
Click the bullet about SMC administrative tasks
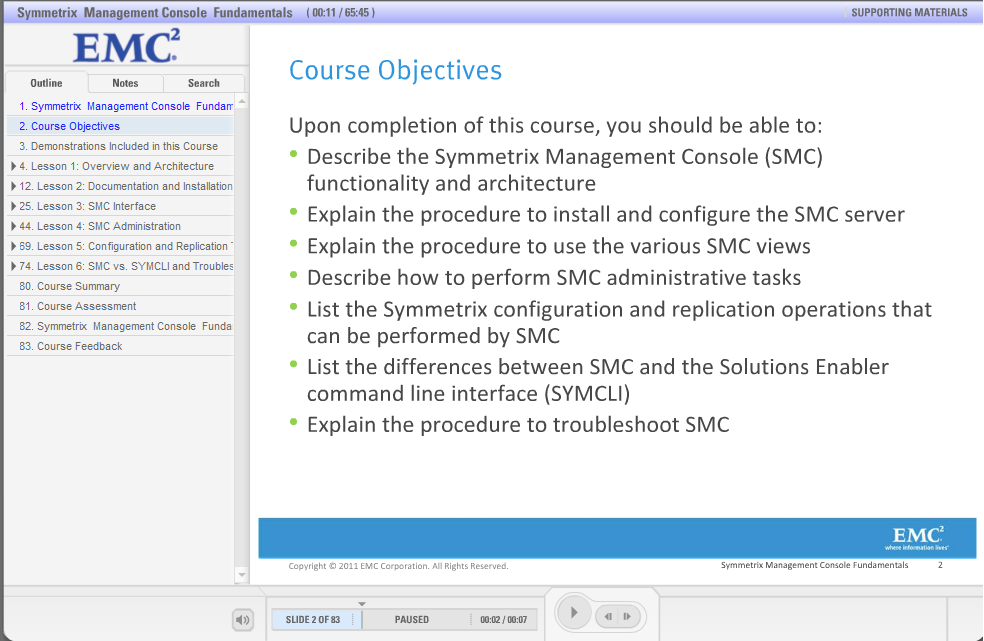554,277
